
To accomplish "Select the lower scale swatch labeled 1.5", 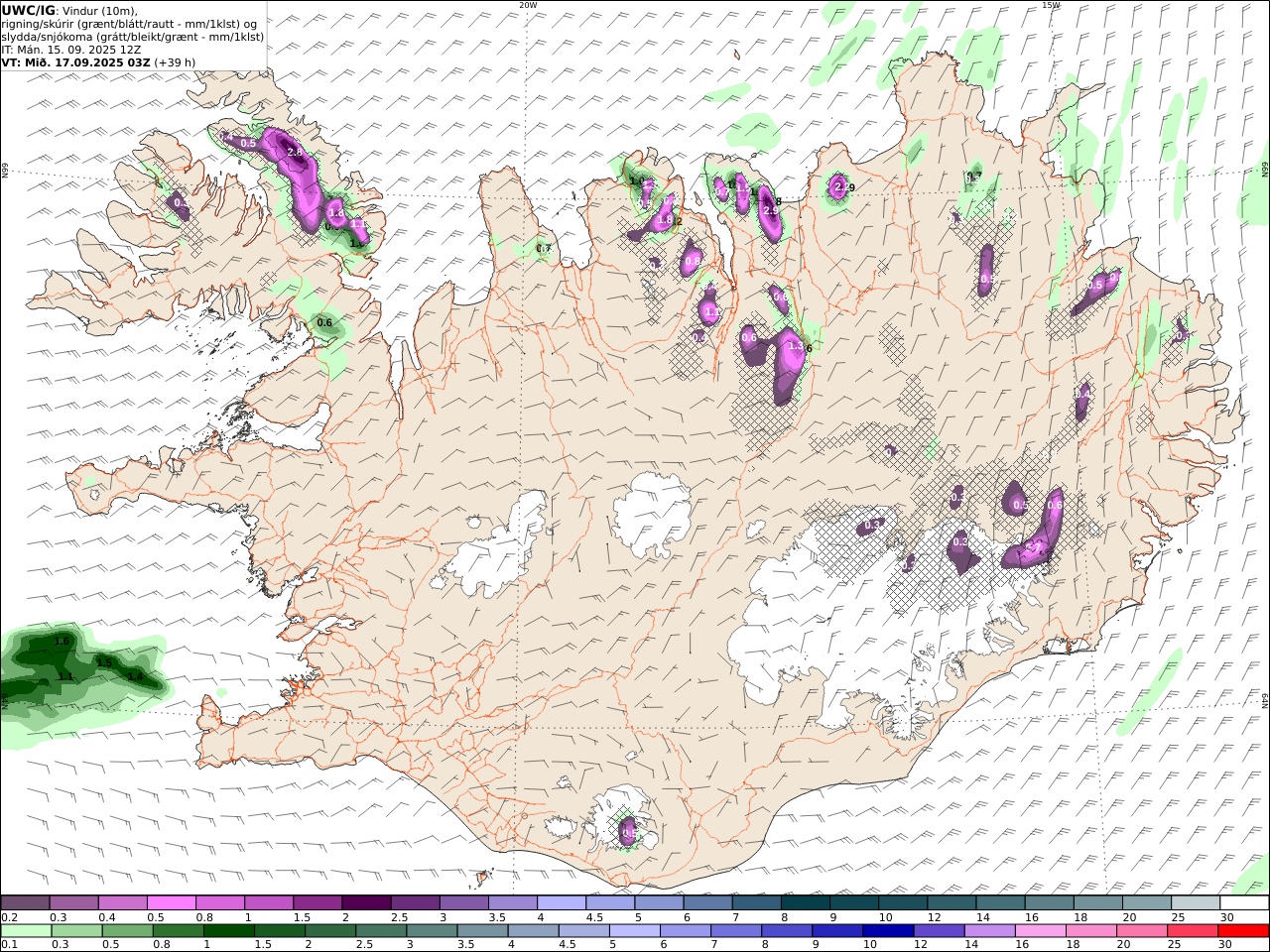I will (x=280, y=931).
